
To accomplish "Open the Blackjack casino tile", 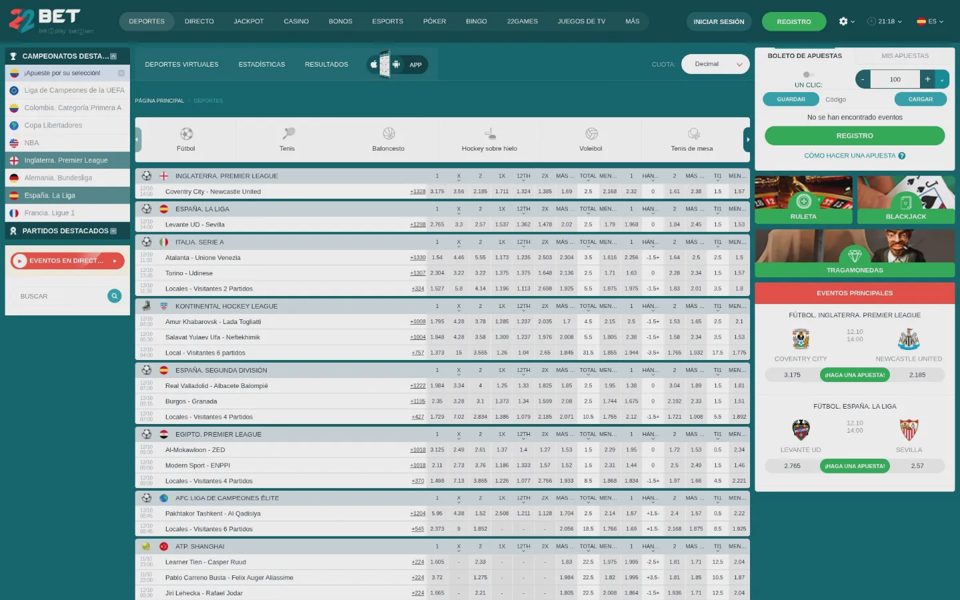I will (906, 200).
